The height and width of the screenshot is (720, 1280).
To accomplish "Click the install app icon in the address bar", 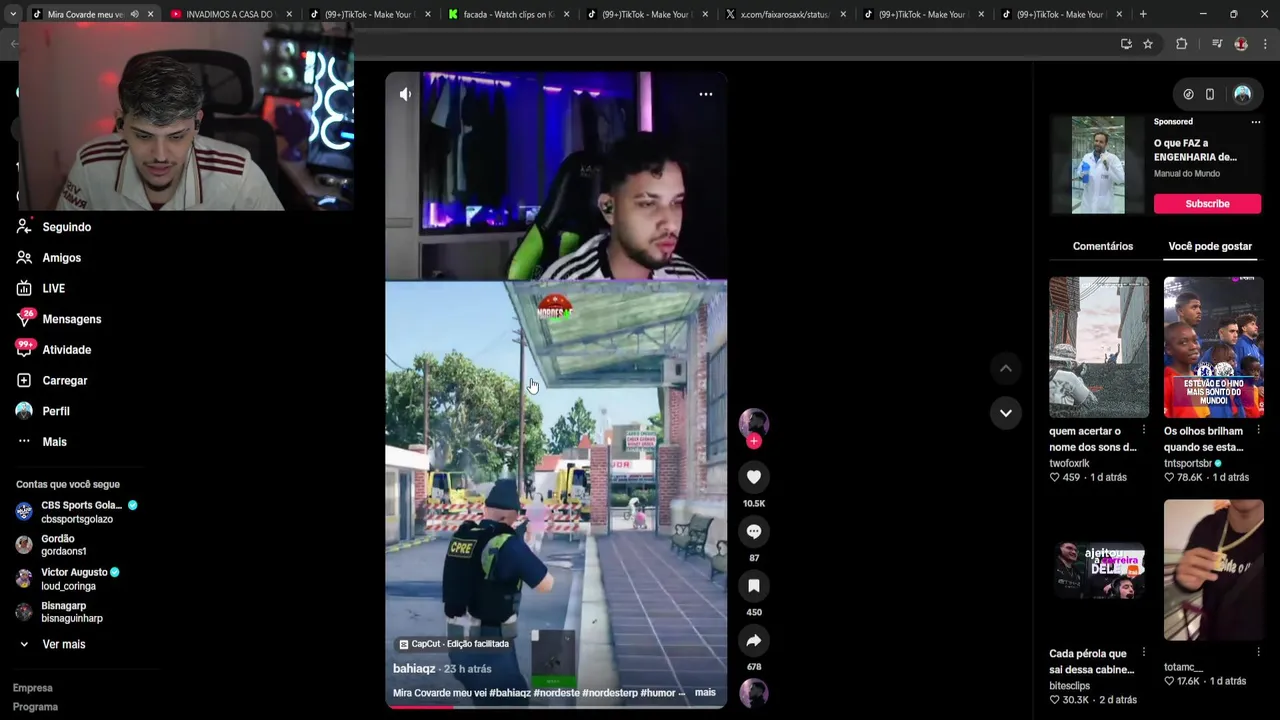I will click(x=1126, y=44).
